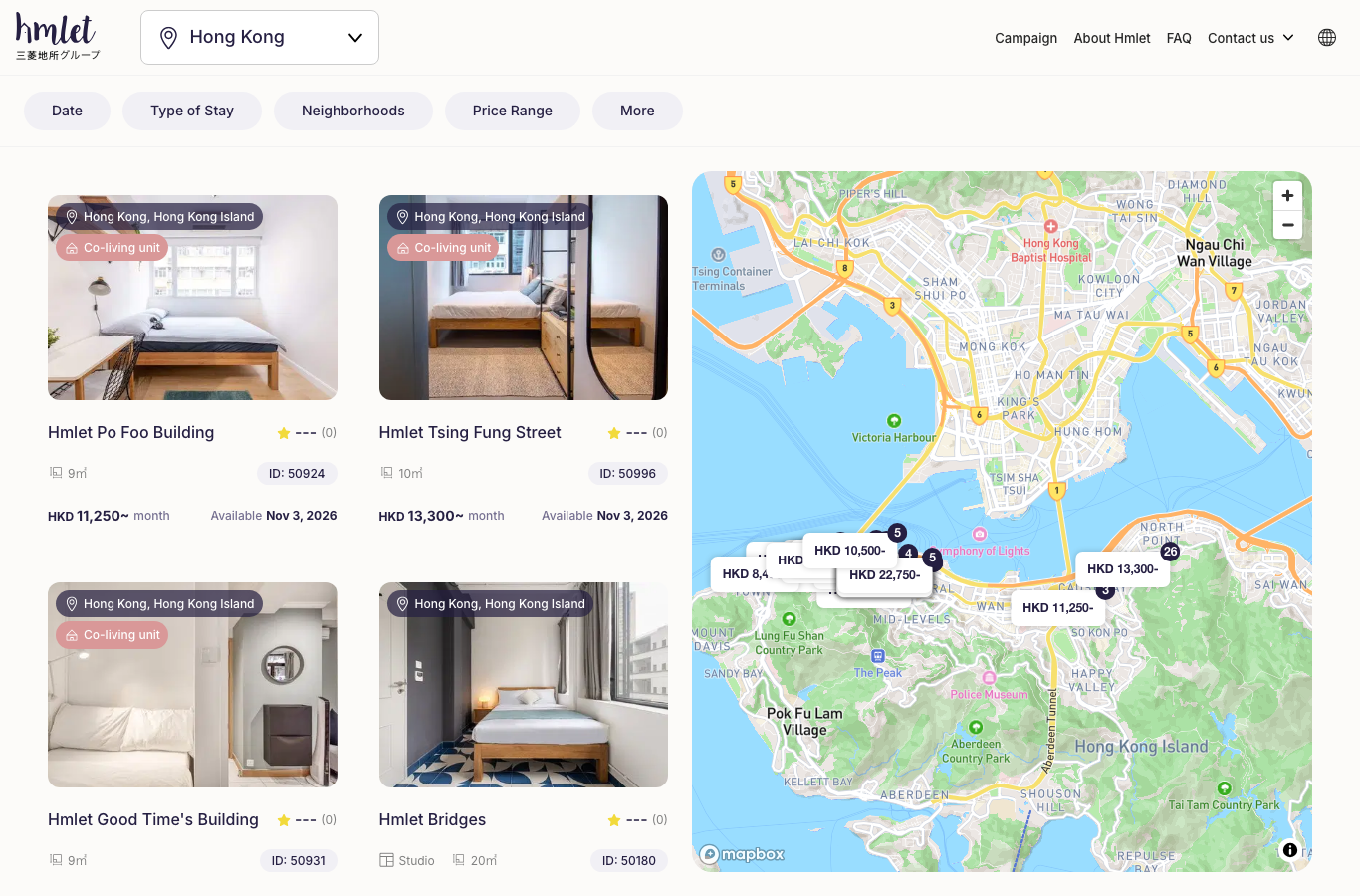1360x896 pixels.
Task: Select the HKD 22,750- map price marker
Action: (x=884, y=575)
